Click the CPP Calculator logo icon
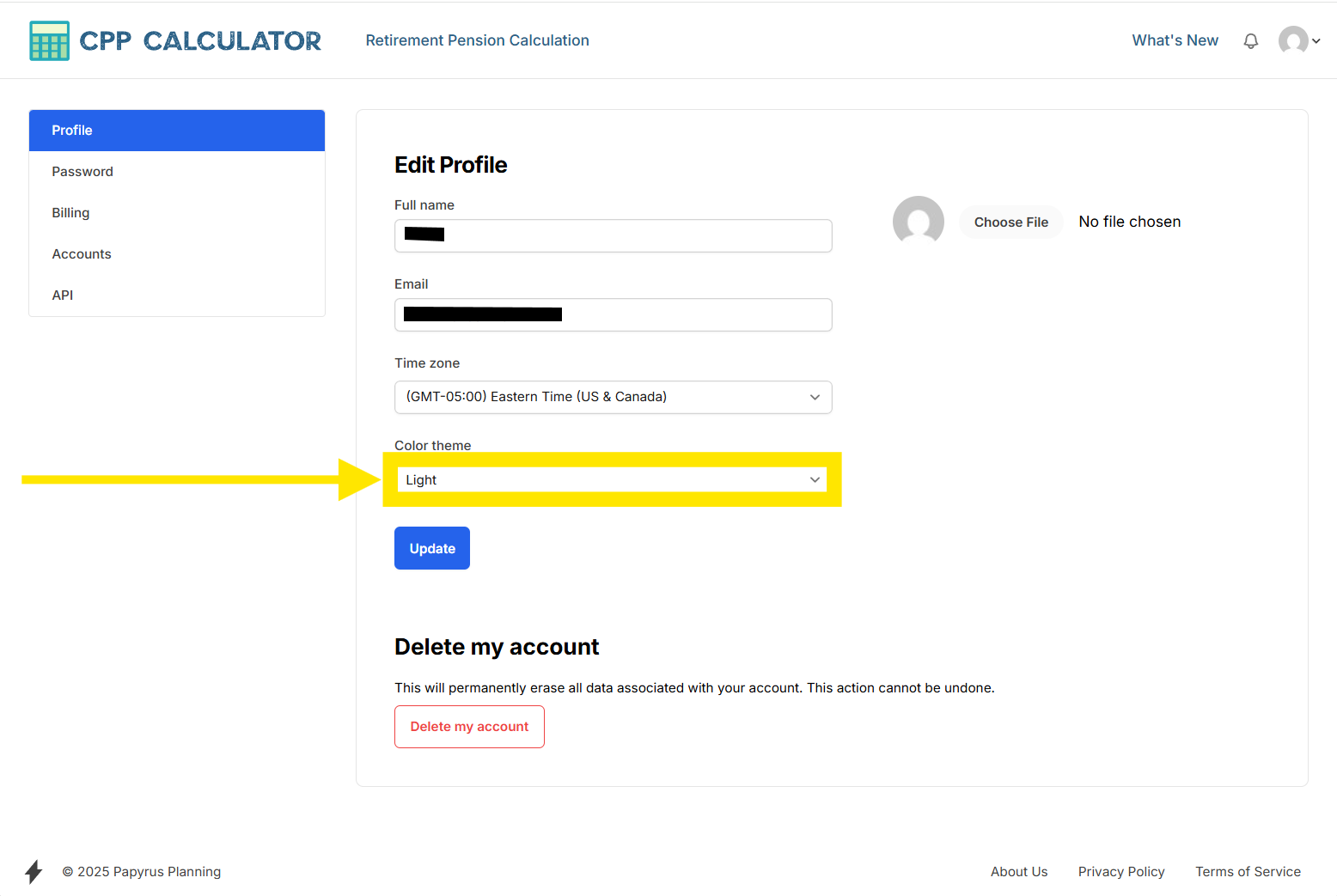 coord(49,40)
